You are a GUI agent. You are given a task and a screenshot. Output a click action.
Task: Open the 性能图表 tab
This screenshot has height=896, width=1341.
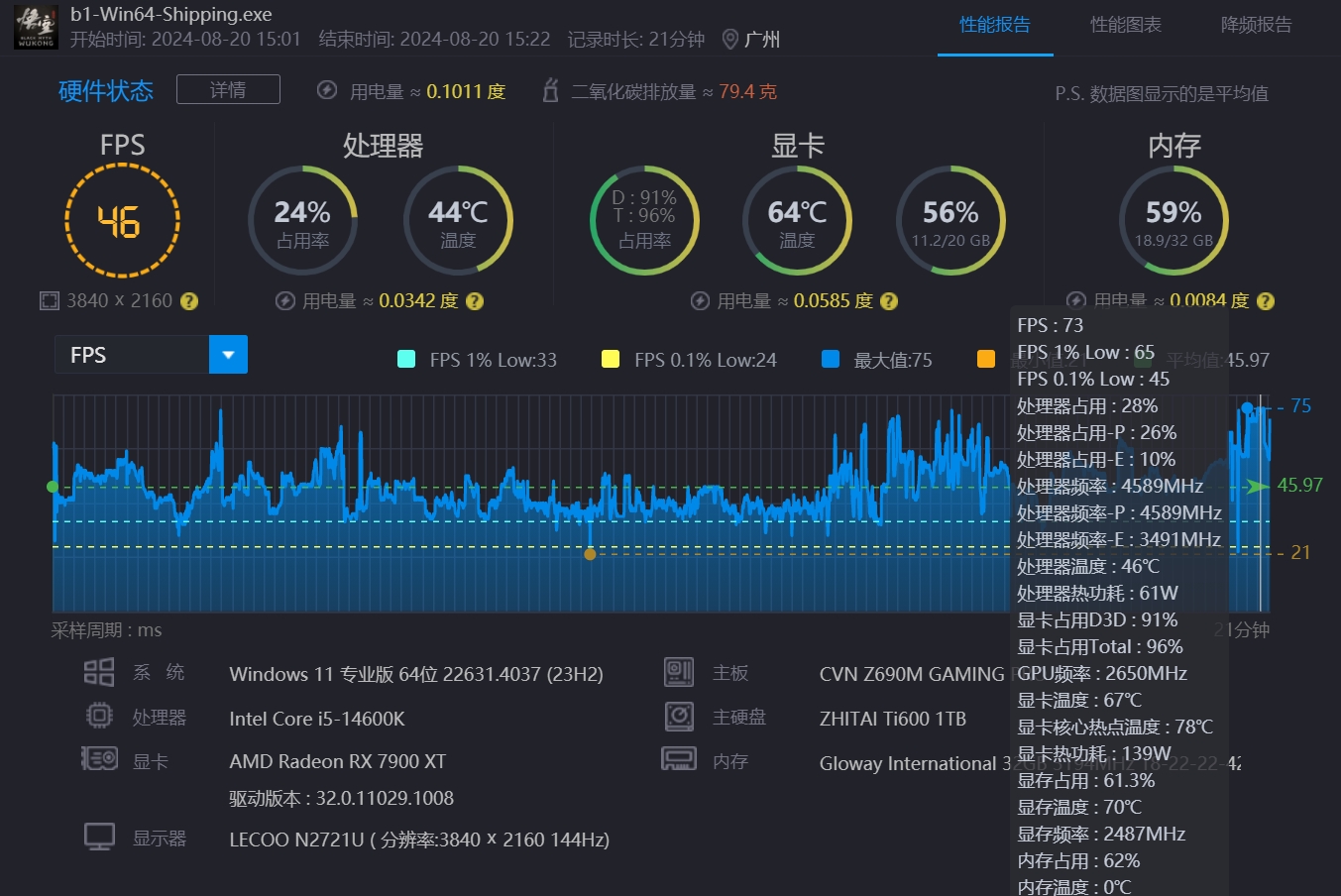coord(1126,25)
